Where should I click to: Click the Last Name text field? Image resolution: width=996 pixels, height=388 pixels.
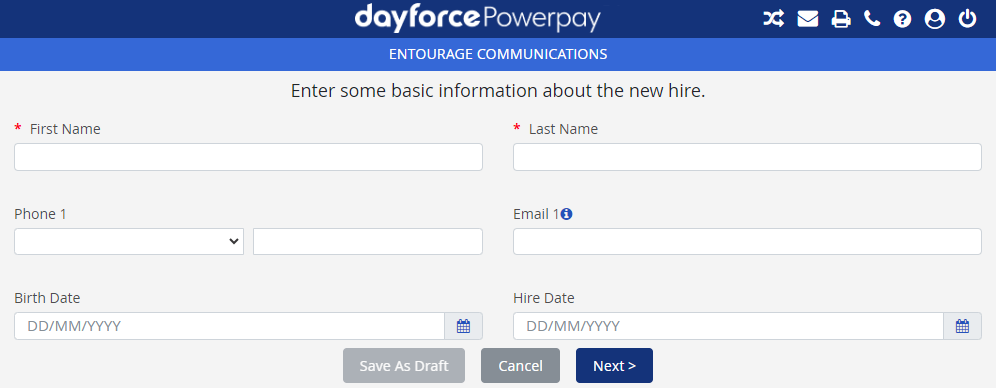747,157
